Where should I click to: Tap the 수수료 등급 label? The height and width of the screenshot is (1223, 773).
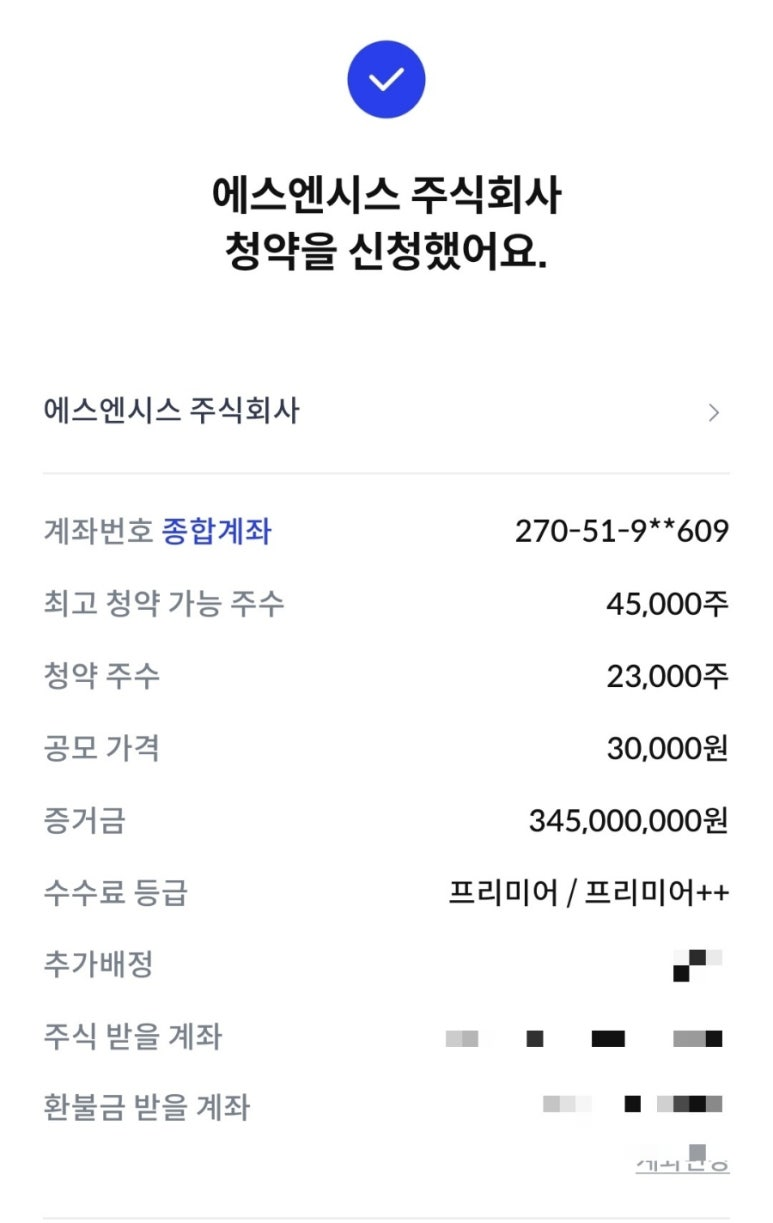[115, 893]
